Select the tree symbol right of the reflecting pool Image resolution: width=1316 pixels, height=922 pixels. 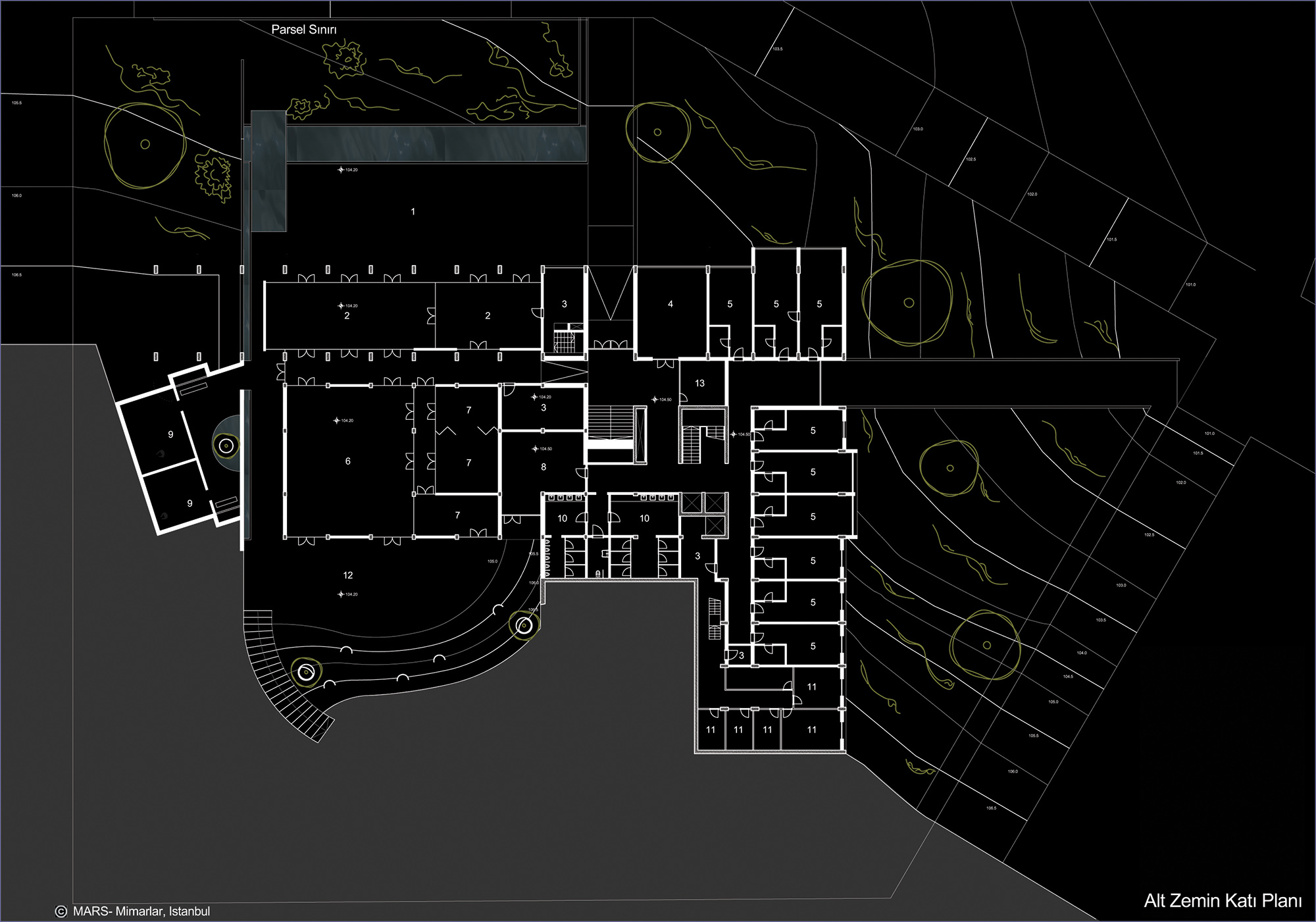tap(657, 132)
